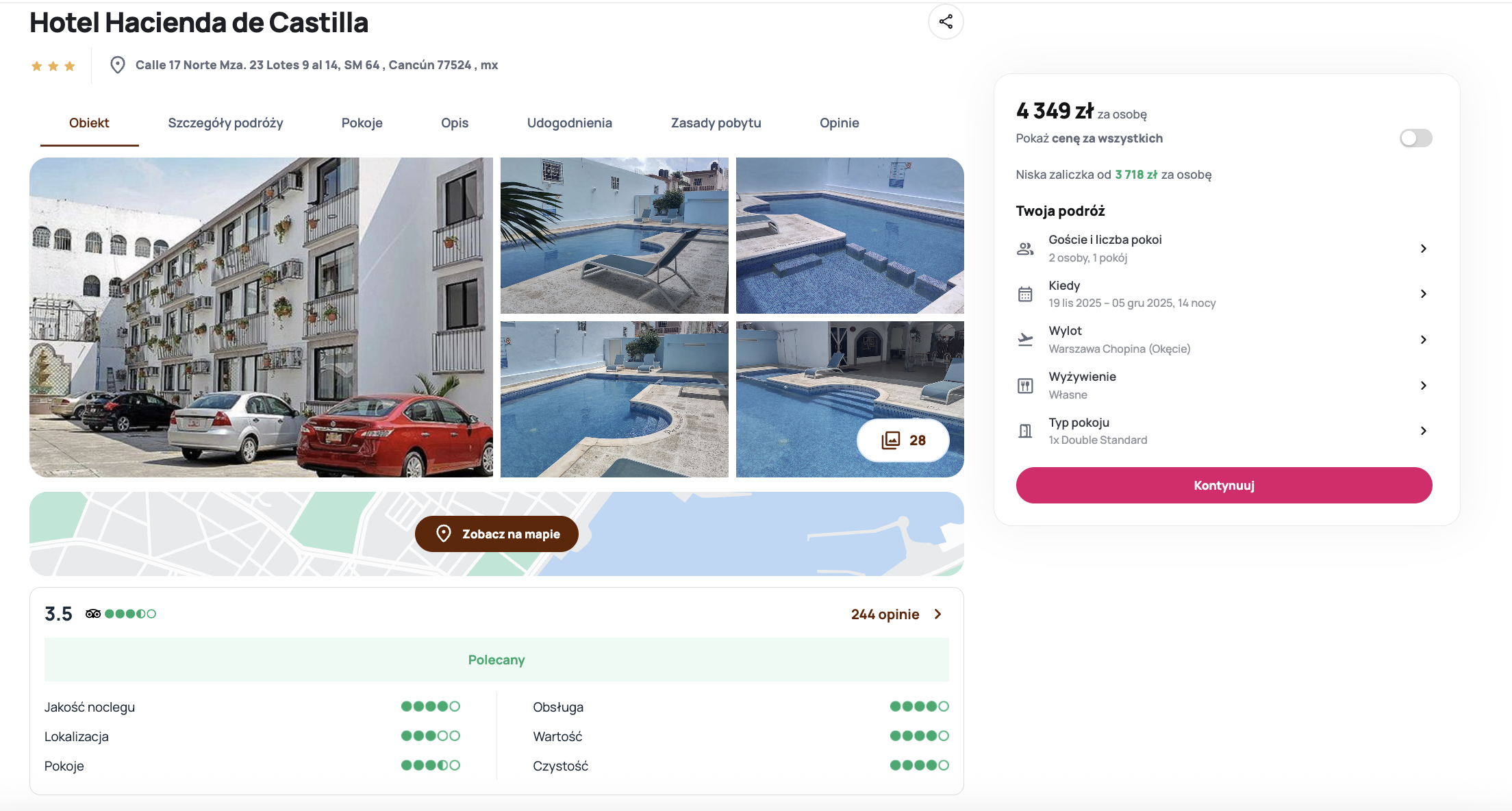The width and height of the screenshot is (1512, 811).
Task: Expand the Kiedy dates row chevron
Action: pos(1424,294)
